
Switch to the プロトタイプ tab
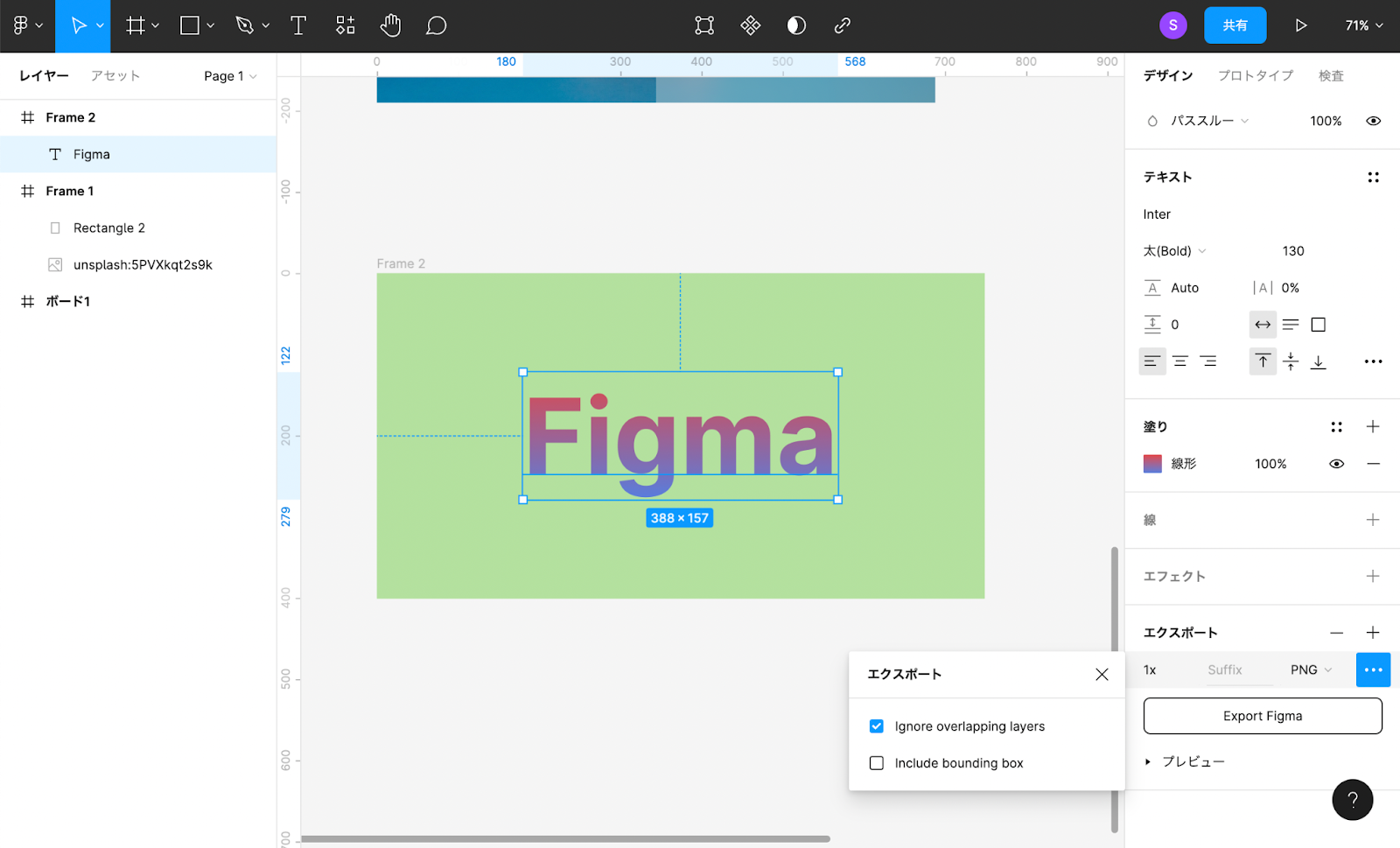tap(1255, 75)
